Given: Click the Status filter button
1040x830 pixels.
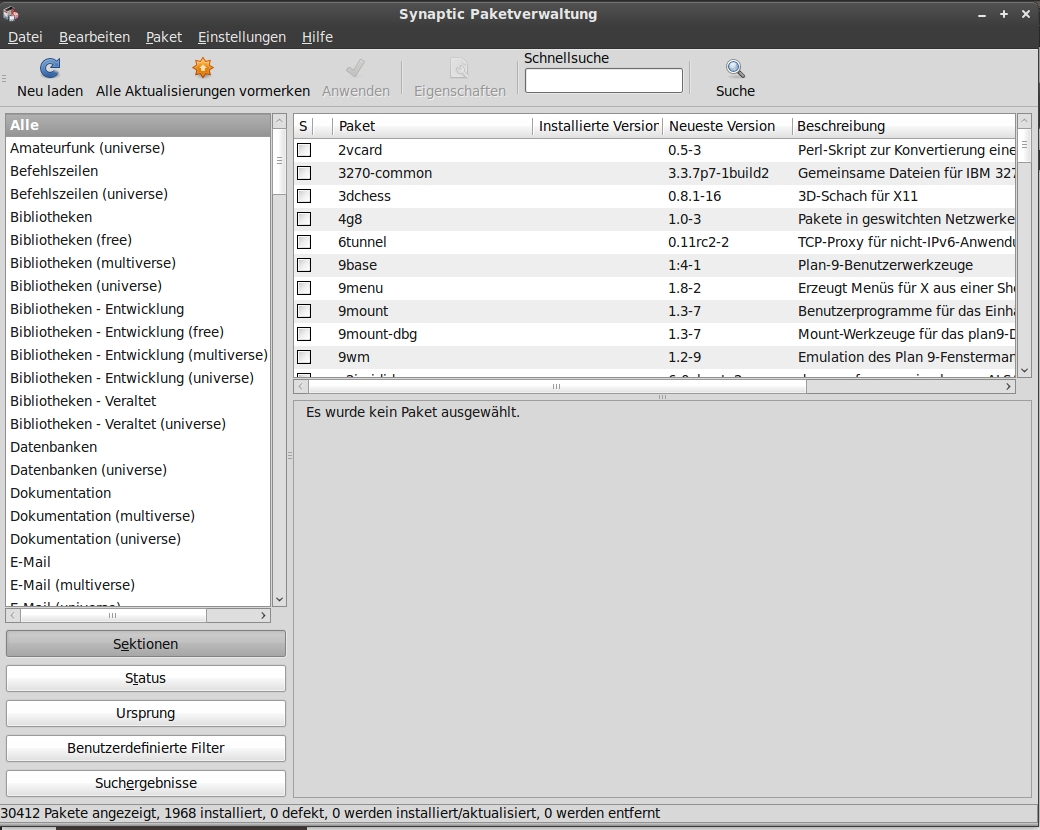Looking at the screenshot, I should coord(146,678).
